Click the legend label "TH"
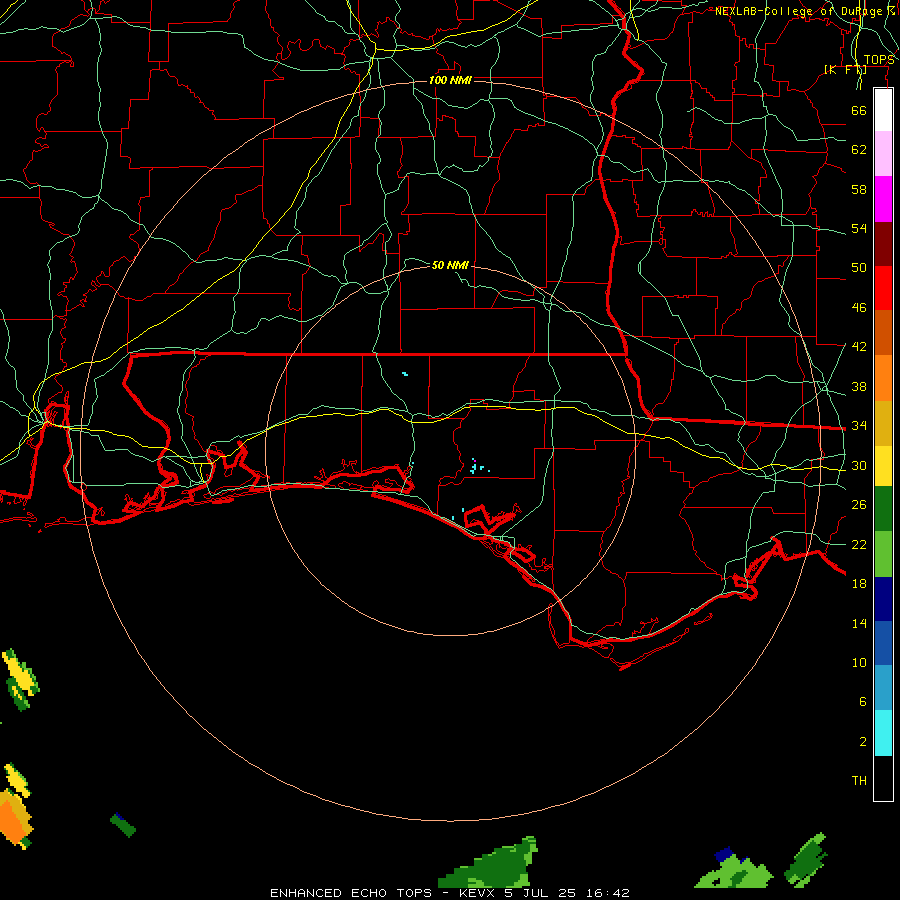The image size is (900, 900). (x=859, y=781)
